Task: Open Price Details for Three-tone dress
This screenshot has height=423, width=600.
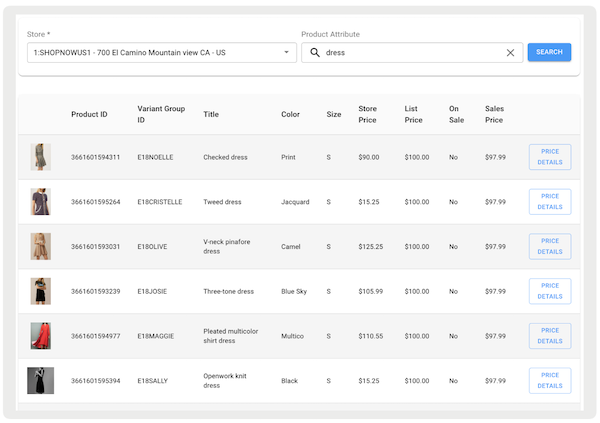Action: click(550, 291)
